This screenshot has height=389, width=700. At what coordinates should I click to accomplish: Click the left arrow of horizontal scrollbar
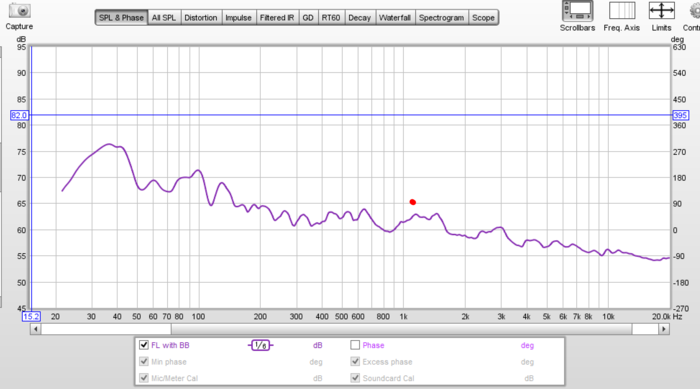[x=35, y=329]
